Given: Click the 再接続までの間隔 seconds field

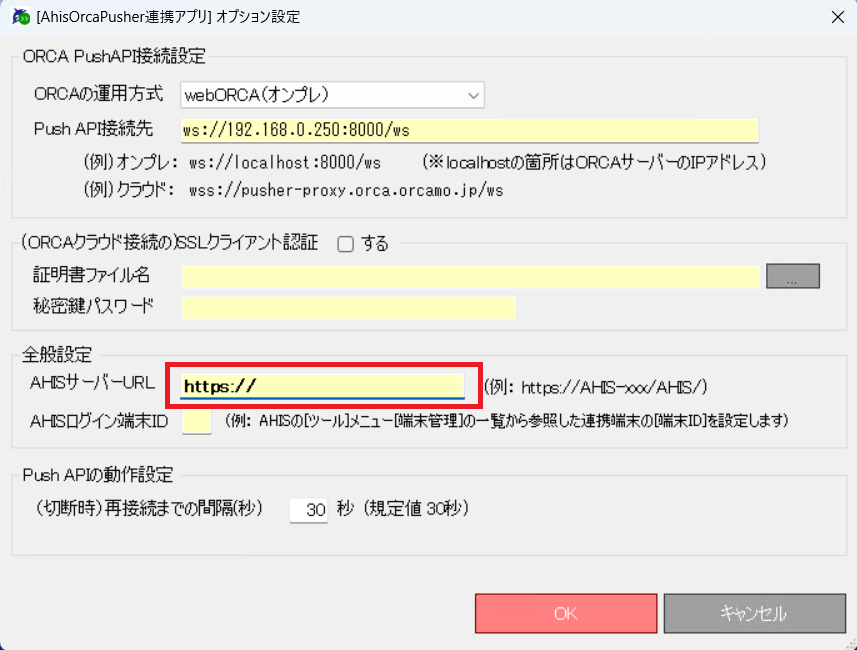Looking at the screenshot, I should (x=308, y=509).
